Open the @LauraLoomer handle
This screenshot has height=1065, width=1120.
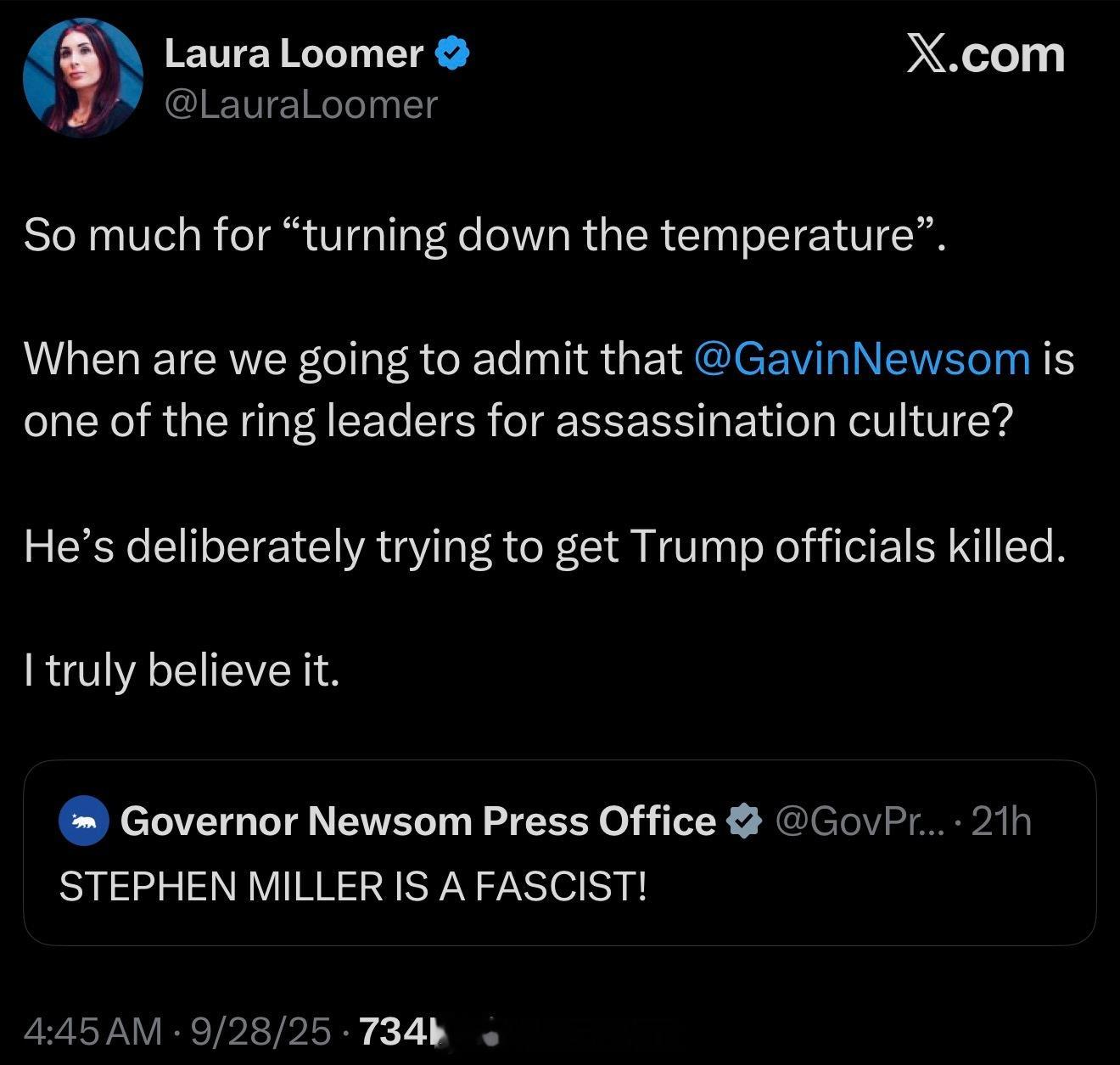(300, 104)
